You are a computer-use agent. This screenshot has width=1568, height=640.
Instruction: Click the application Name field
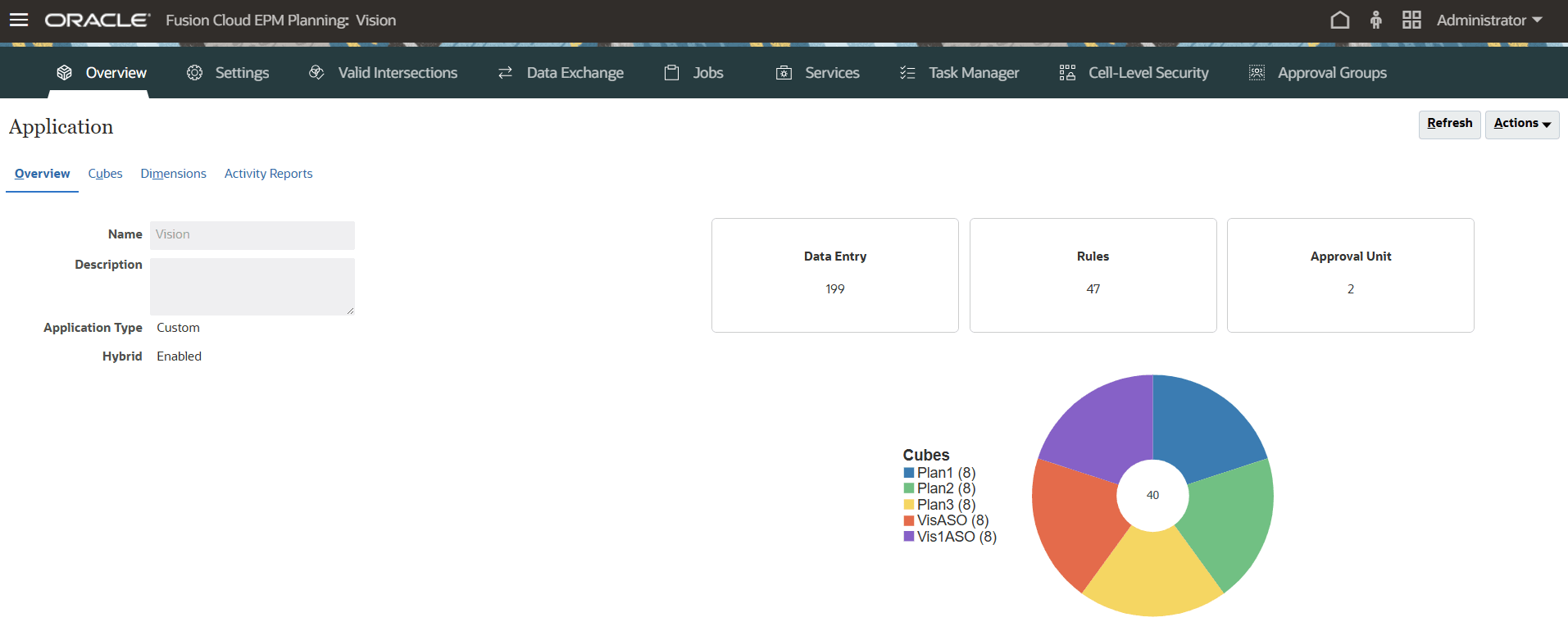tap(252, 235)
